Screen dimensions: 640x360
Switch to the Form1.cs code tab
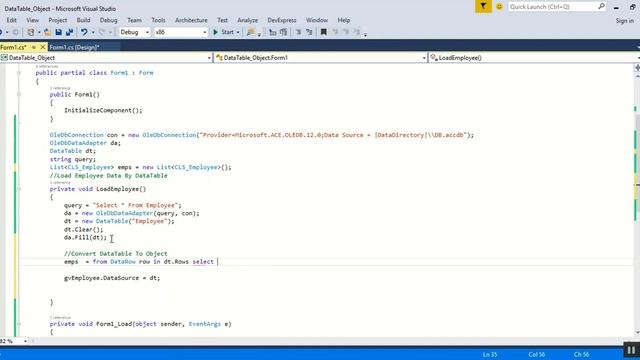tap(13, 47)
